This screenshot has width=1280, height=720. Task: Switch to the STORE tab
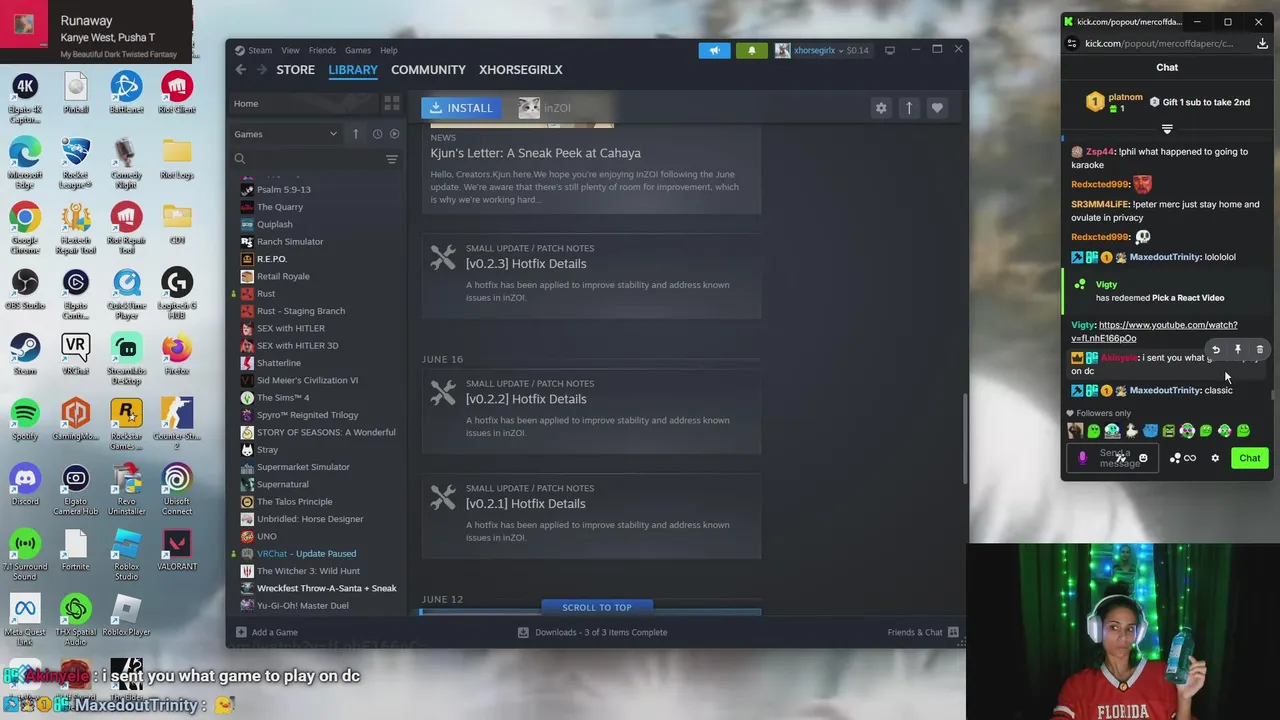click(296, 70)
